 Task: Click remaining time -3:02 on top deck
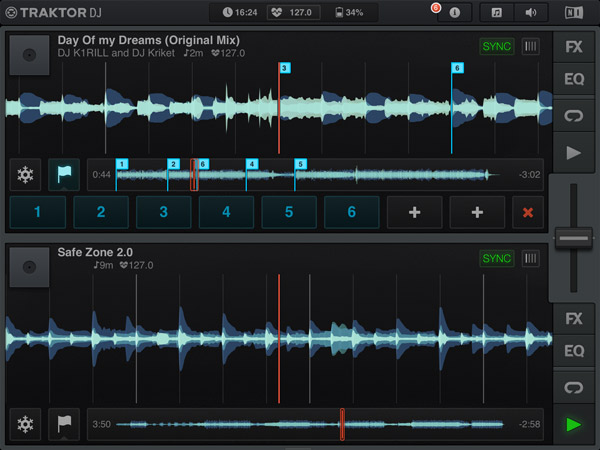[530, 175]
